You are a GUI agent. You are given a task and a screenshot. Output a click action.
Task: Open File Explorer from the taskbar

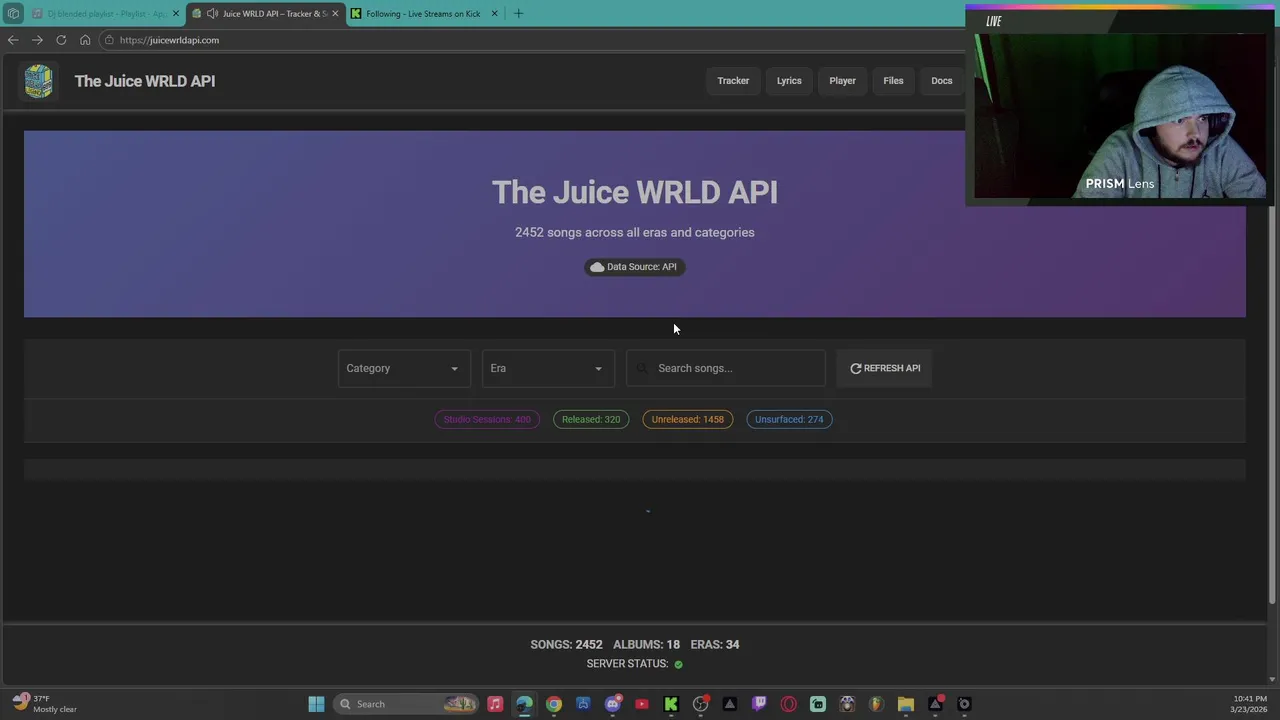tap(906, 704)
